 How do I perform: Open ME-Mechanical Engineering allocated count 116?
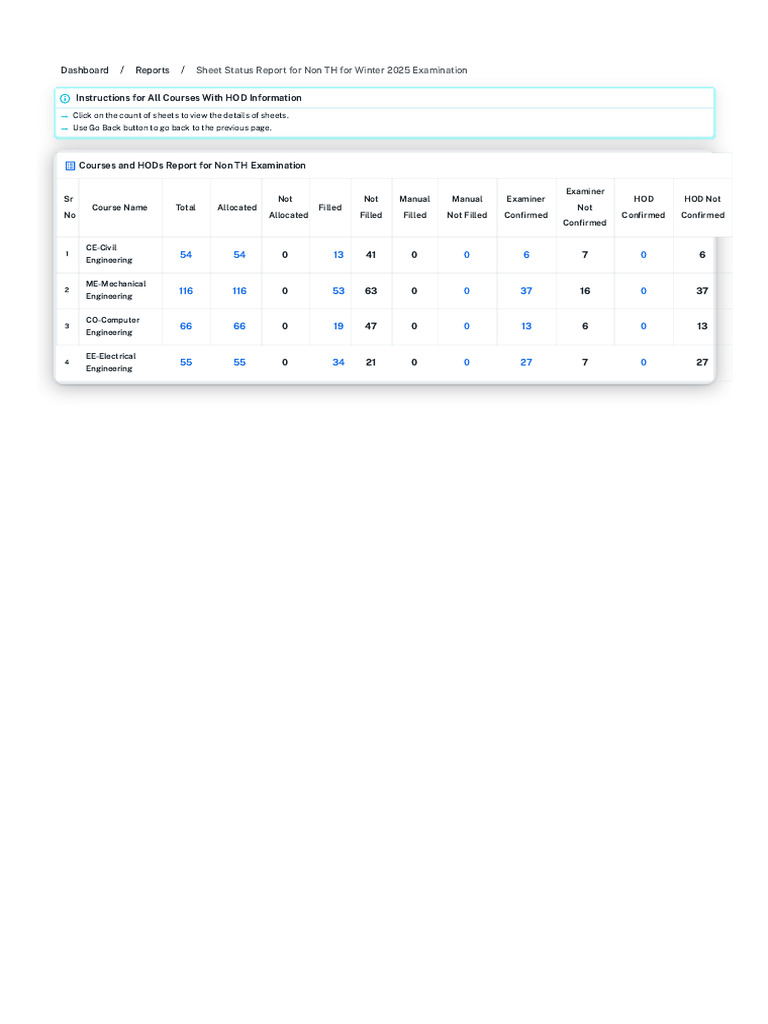[240, 291]
